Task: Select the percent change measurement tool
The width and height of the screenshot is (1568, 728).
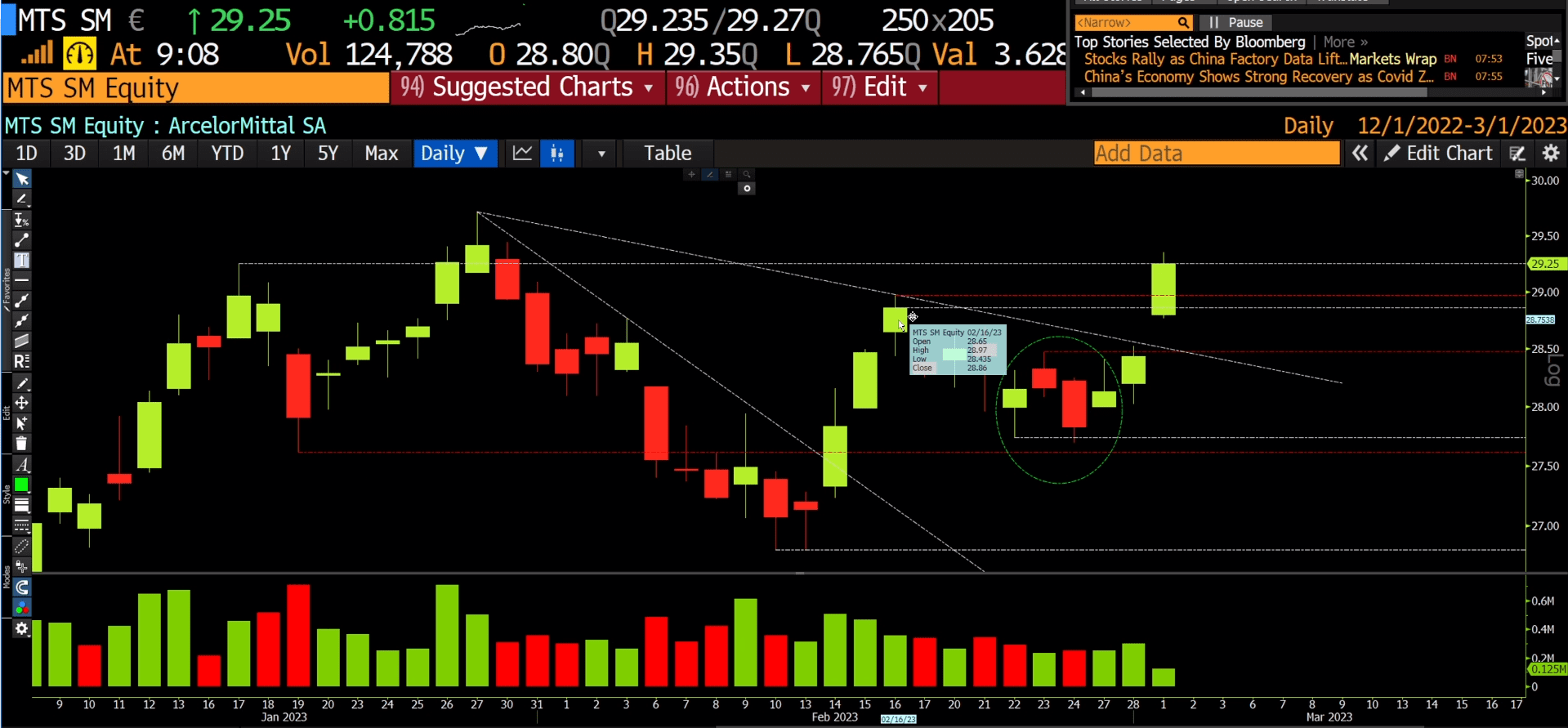Action: [22, 220]
